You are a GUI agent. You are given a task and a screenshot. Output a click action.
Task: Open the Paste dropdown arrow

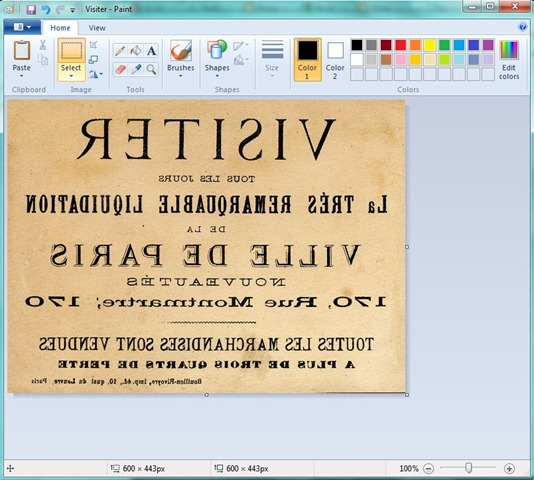(x=21, y=76)
